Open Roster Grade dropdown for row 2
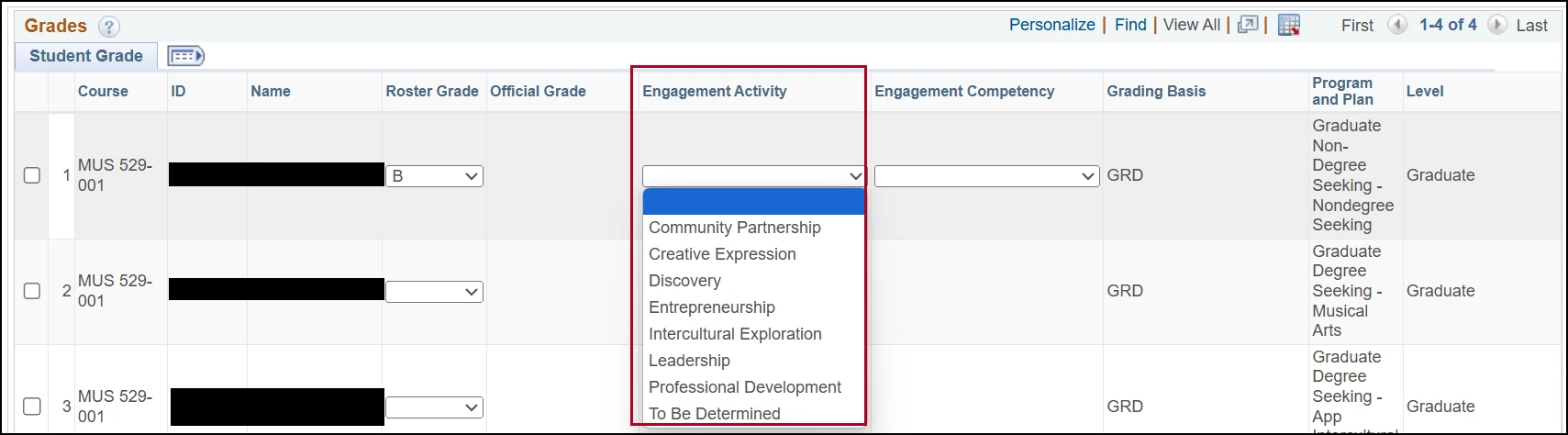This screenshot has width=1568, height=435. point(435,292)
